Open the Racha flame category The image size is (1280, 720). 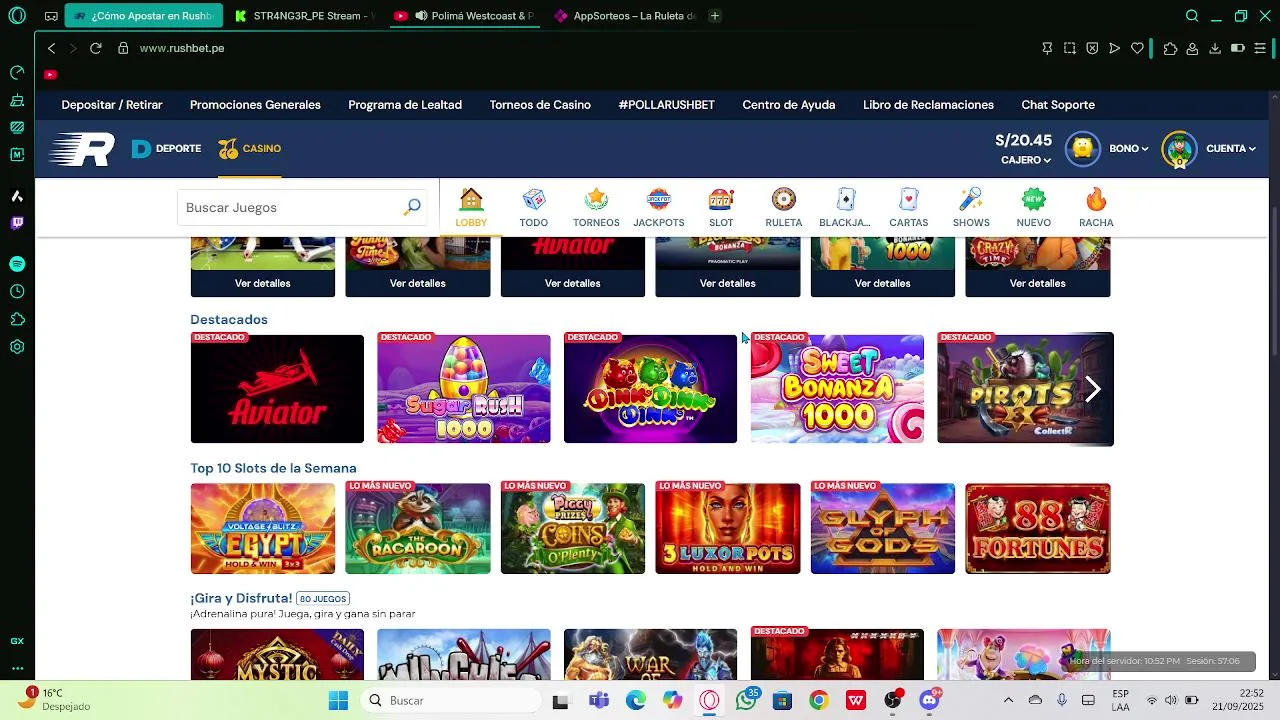pos(1096,207)
